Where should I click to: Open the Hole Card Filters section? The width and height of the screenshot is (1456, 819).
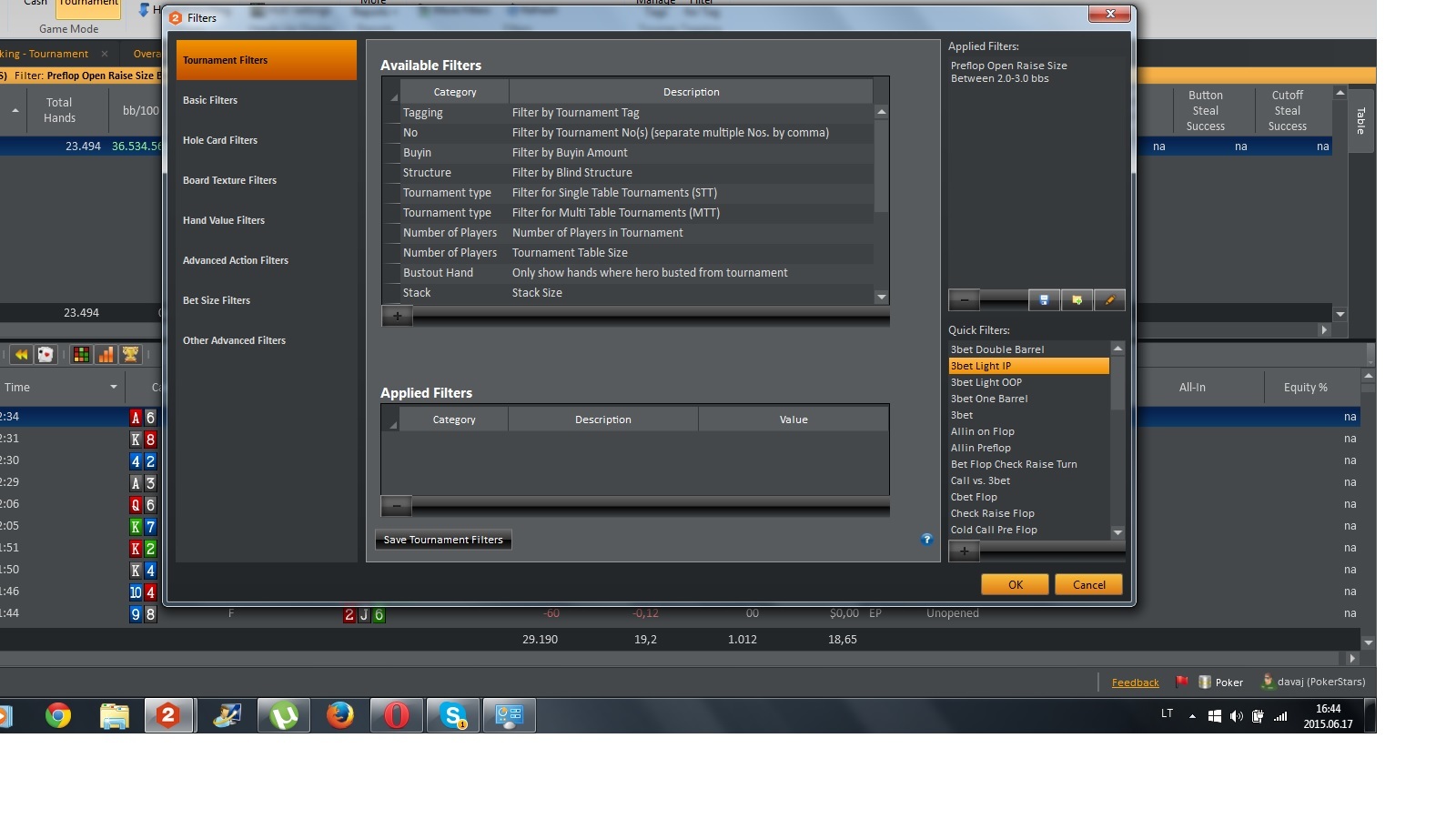pyautogui.click(x=220, y=140)
